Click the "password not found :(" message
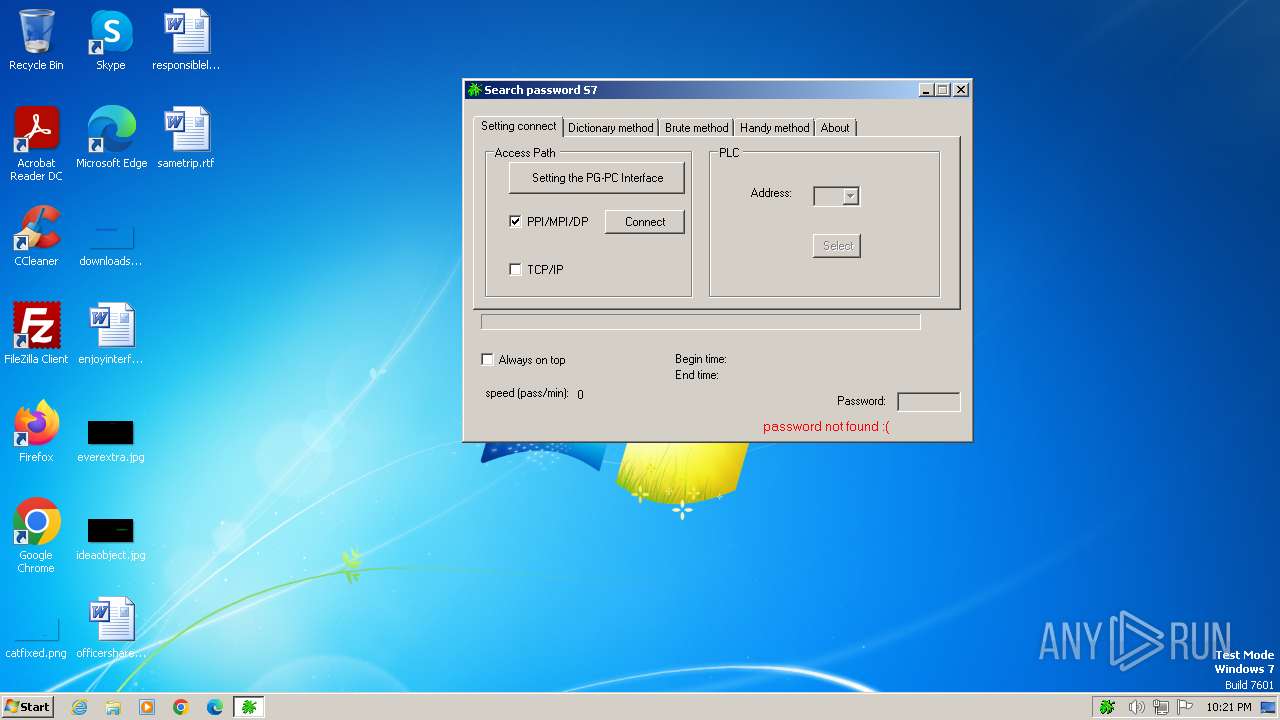 click(826, 427)
